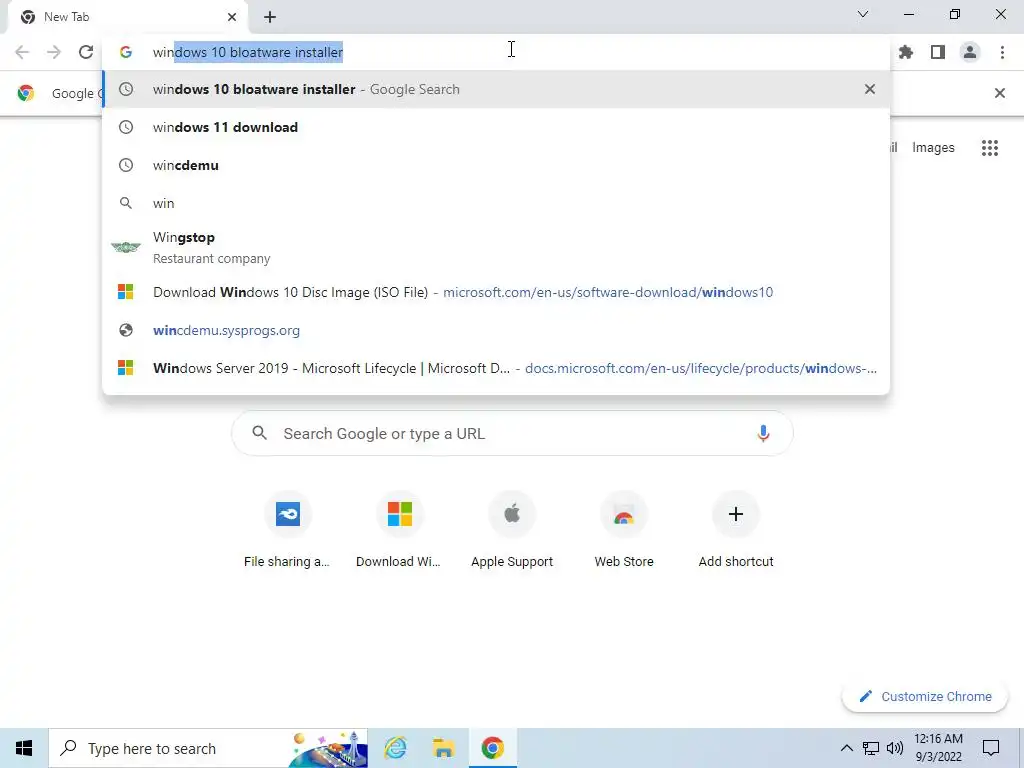Click the Add shortcut tile
1024x768 pixels.
(x=736, y=530)
